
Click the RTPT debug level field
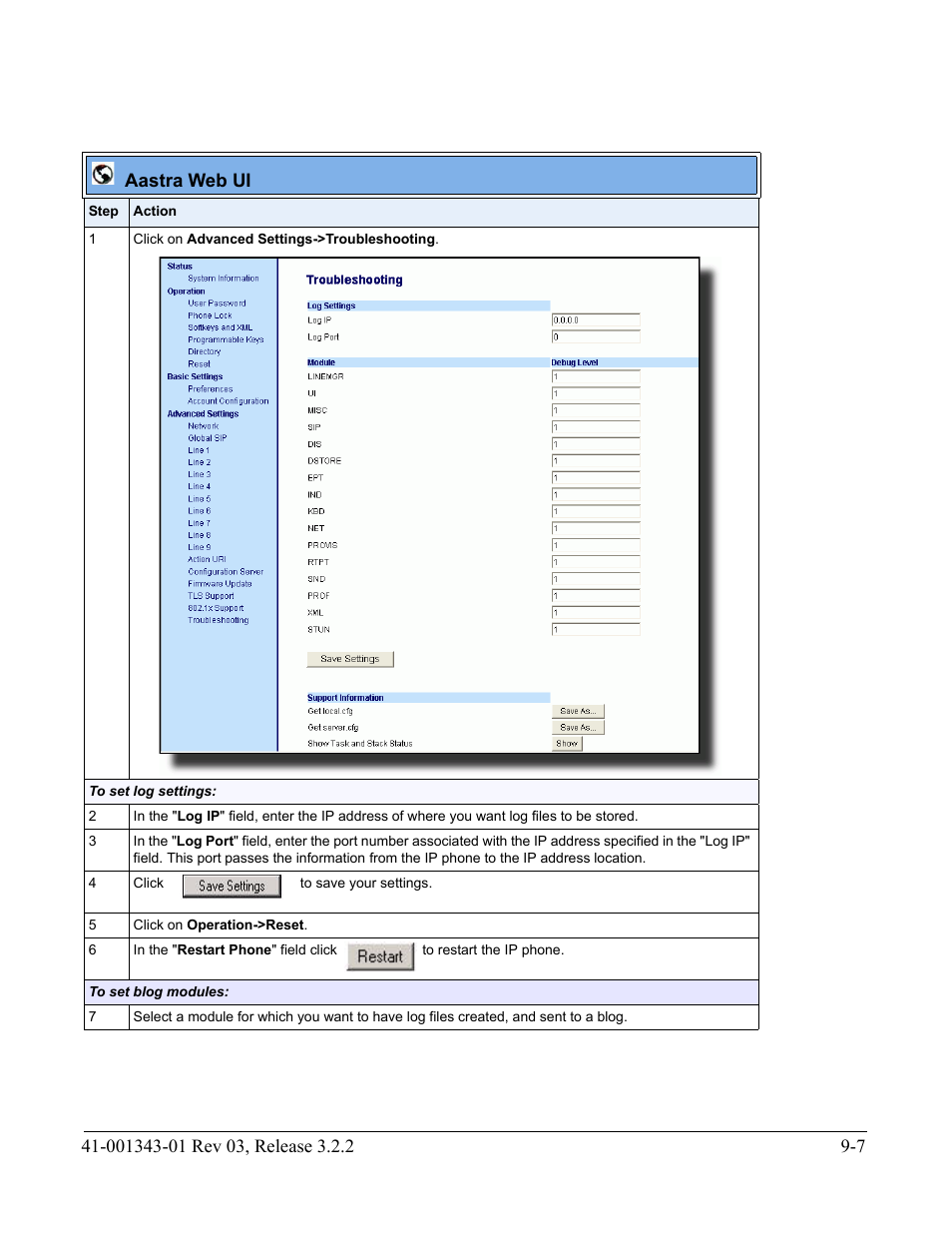click(x=596, y=562)
